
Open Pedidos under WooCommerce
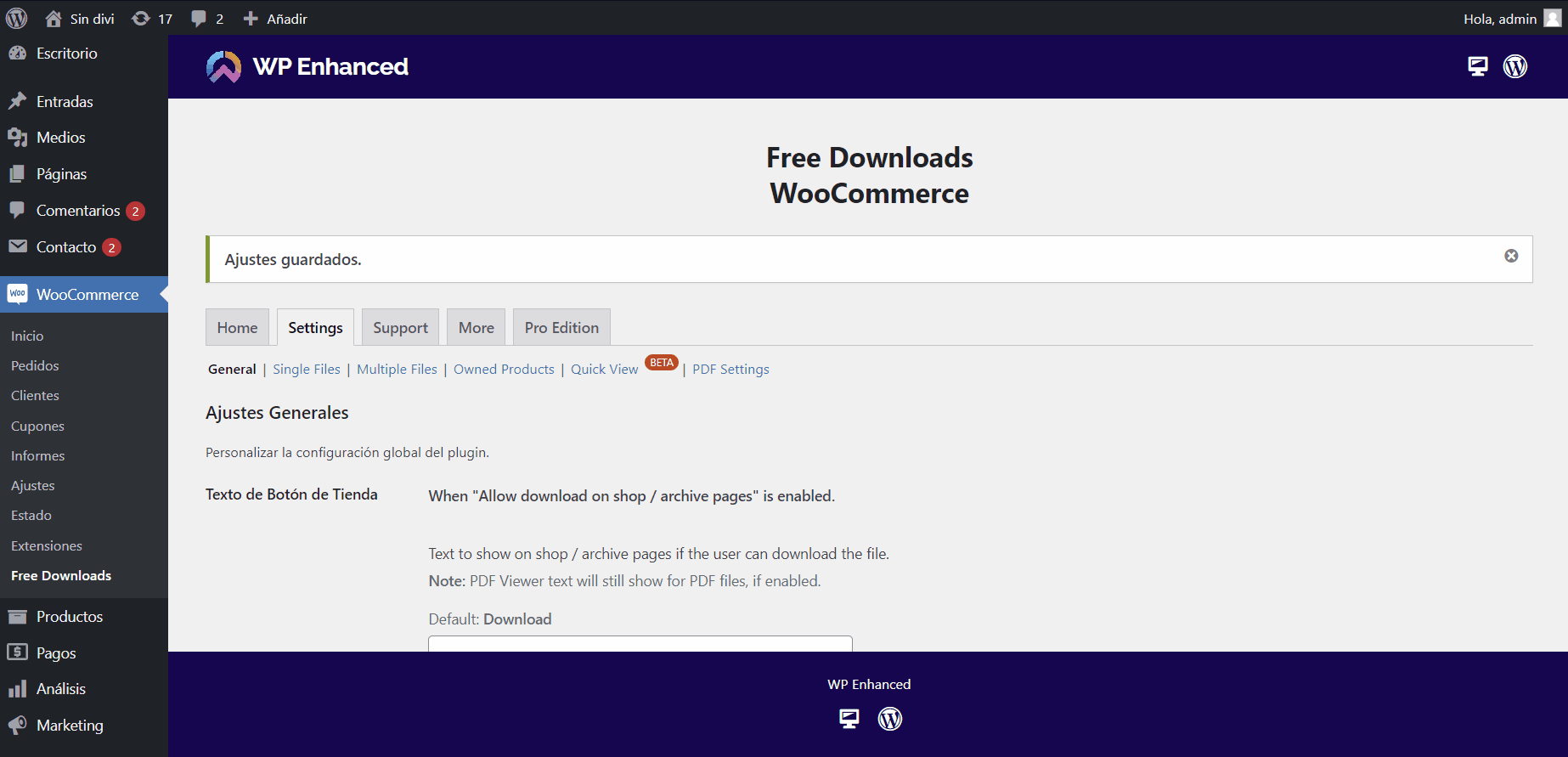[x=35, y=366]
